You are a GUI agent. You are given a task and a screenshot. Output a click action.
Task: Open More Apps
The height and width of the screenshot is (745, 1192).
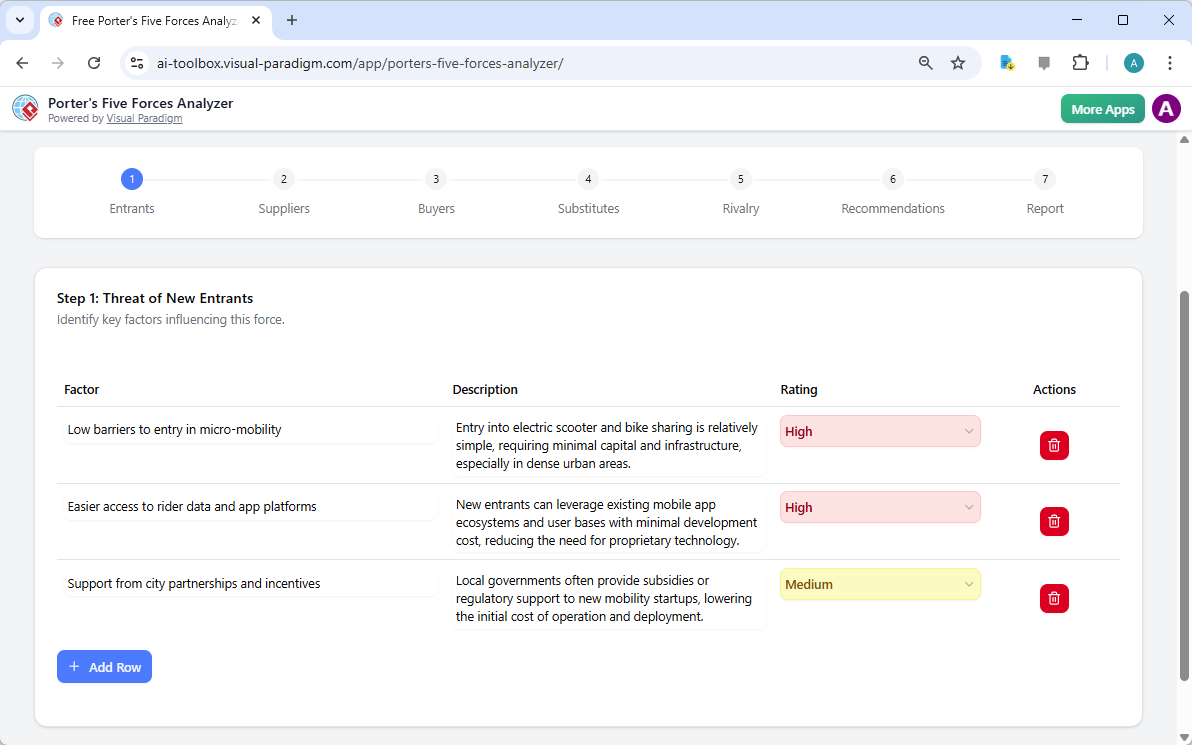tap(1102, 108)
